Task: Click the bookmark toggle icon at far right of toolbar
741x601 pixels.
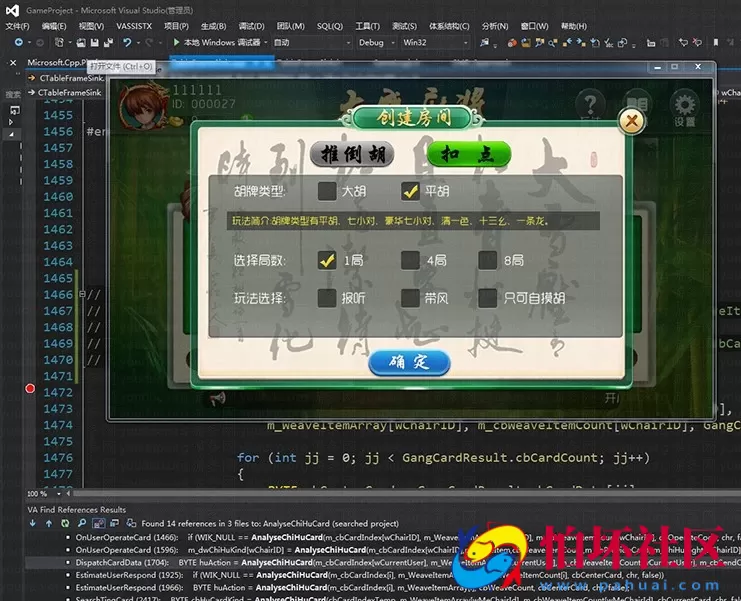Action: pyautogui.click(x=716, y=43)
